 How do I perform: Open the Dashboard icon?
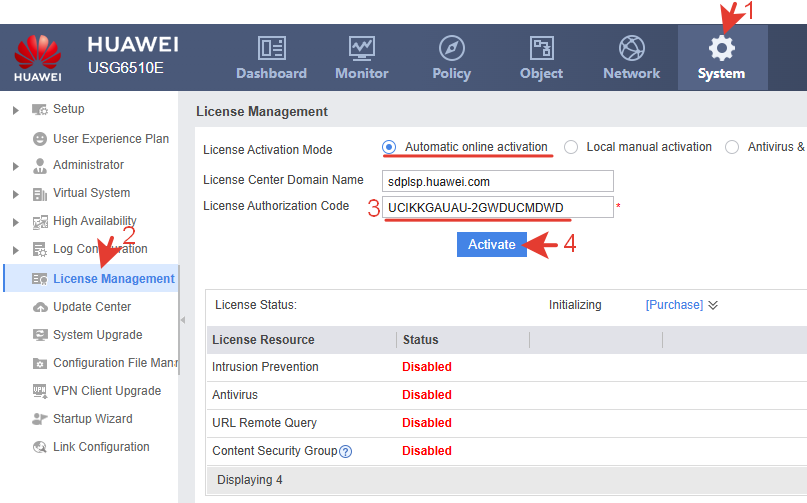click(271, 48)
